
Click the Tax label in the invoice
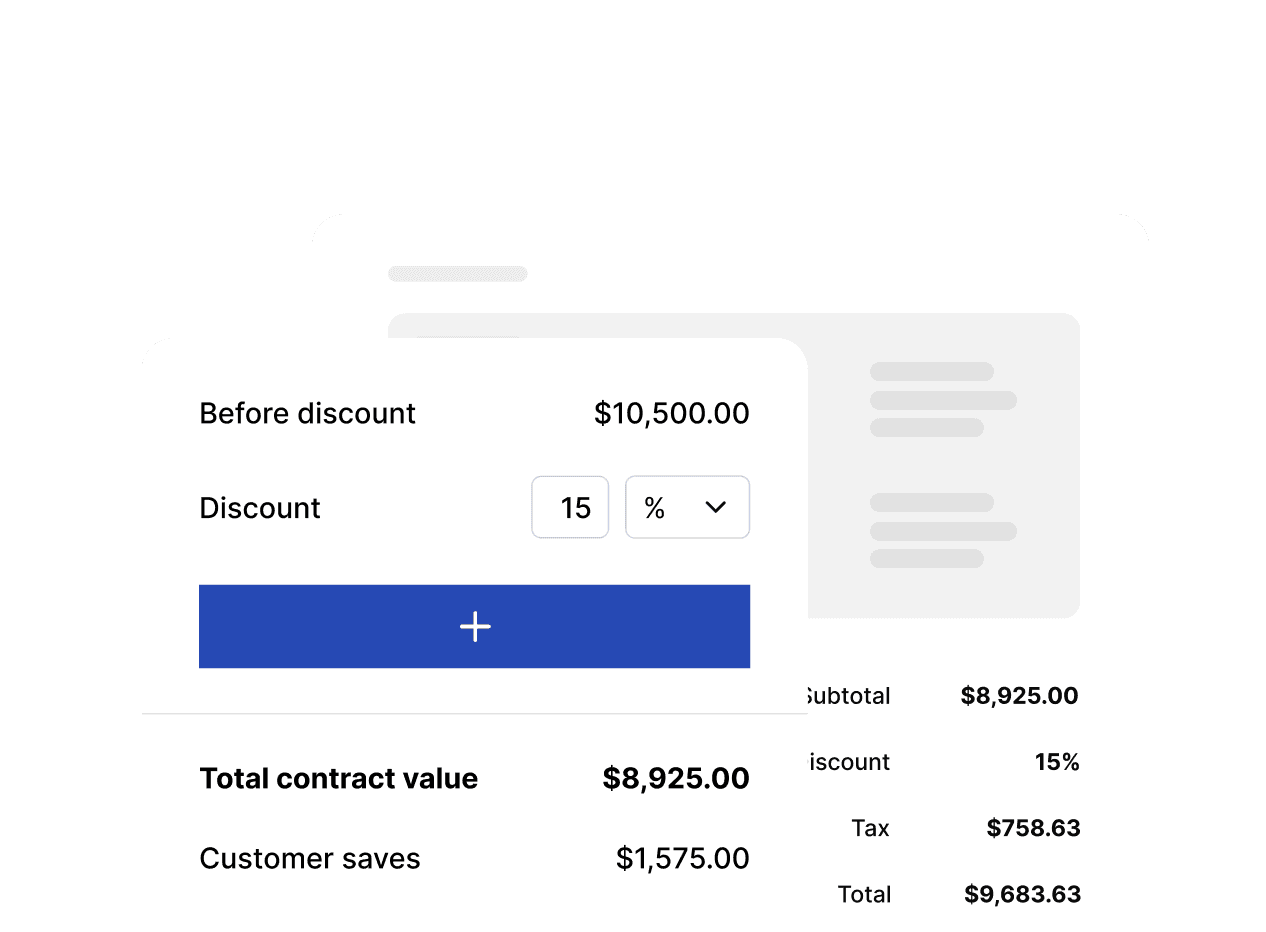(x=870, y=828)
